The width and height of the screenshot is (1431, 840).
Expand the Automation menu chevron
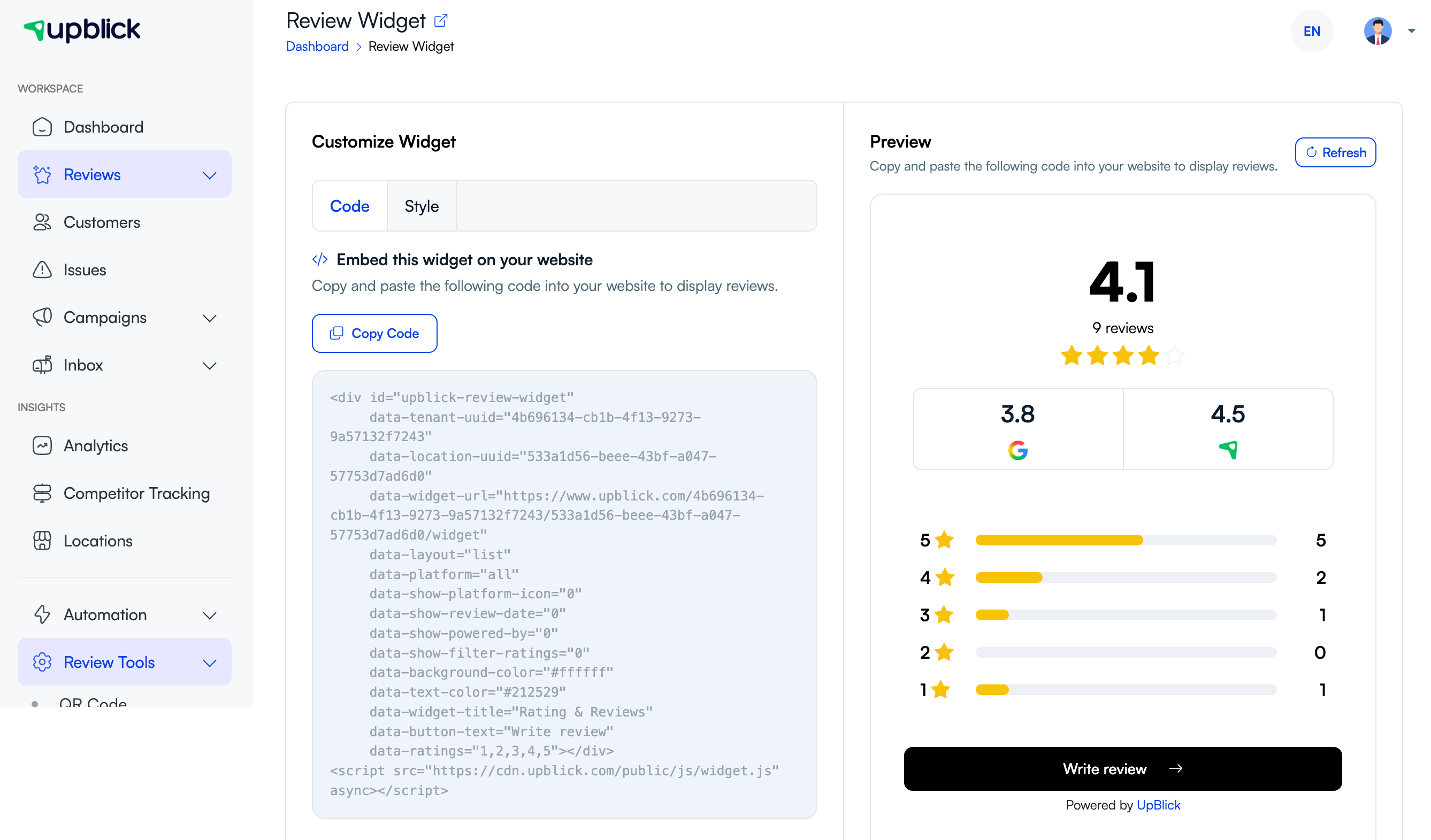tap(210, 616)
